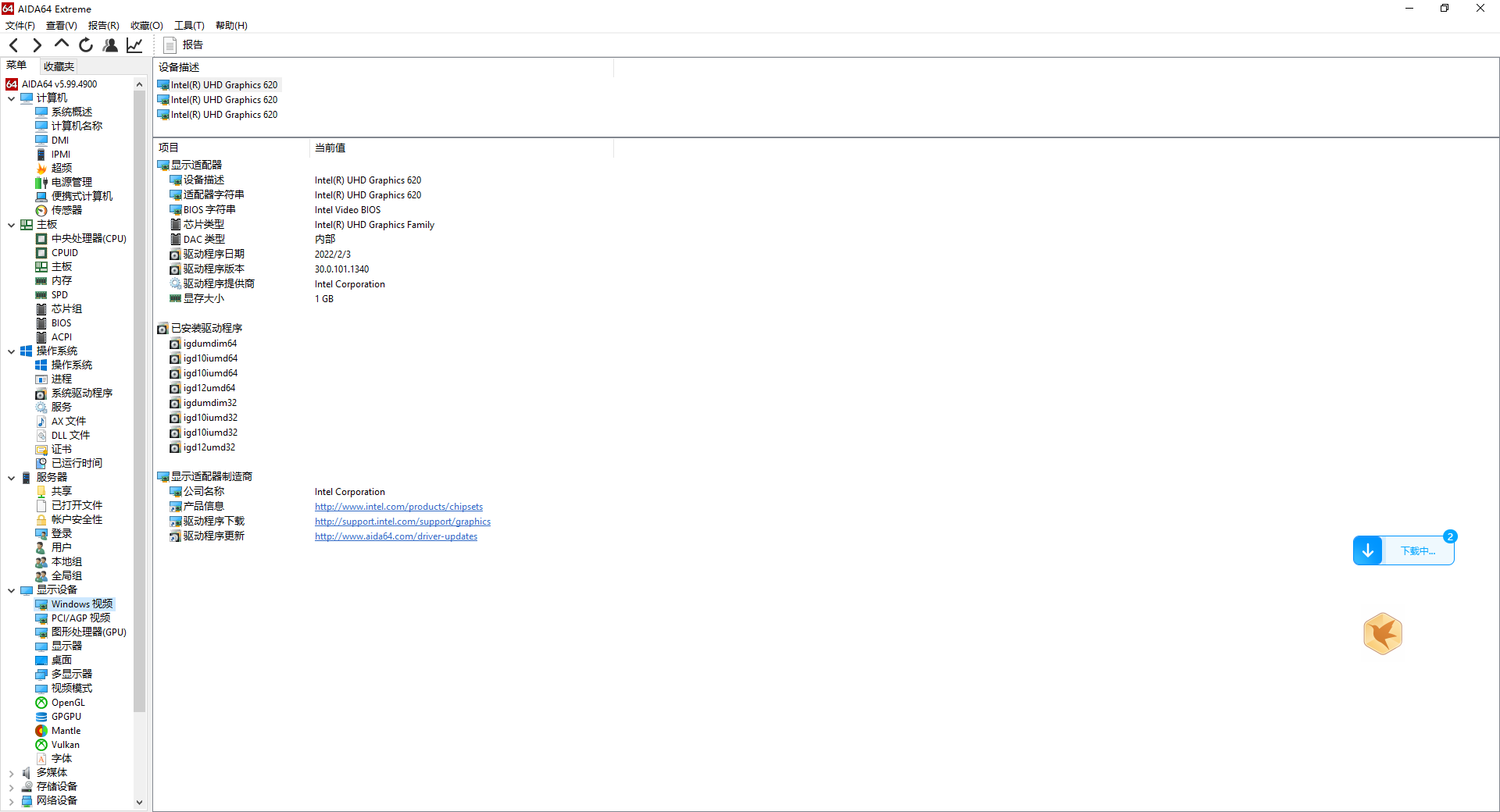Select the BIOS icon item
This screenshot has width=1500, height=812.
pyautogui.click(x=53, y=323)
